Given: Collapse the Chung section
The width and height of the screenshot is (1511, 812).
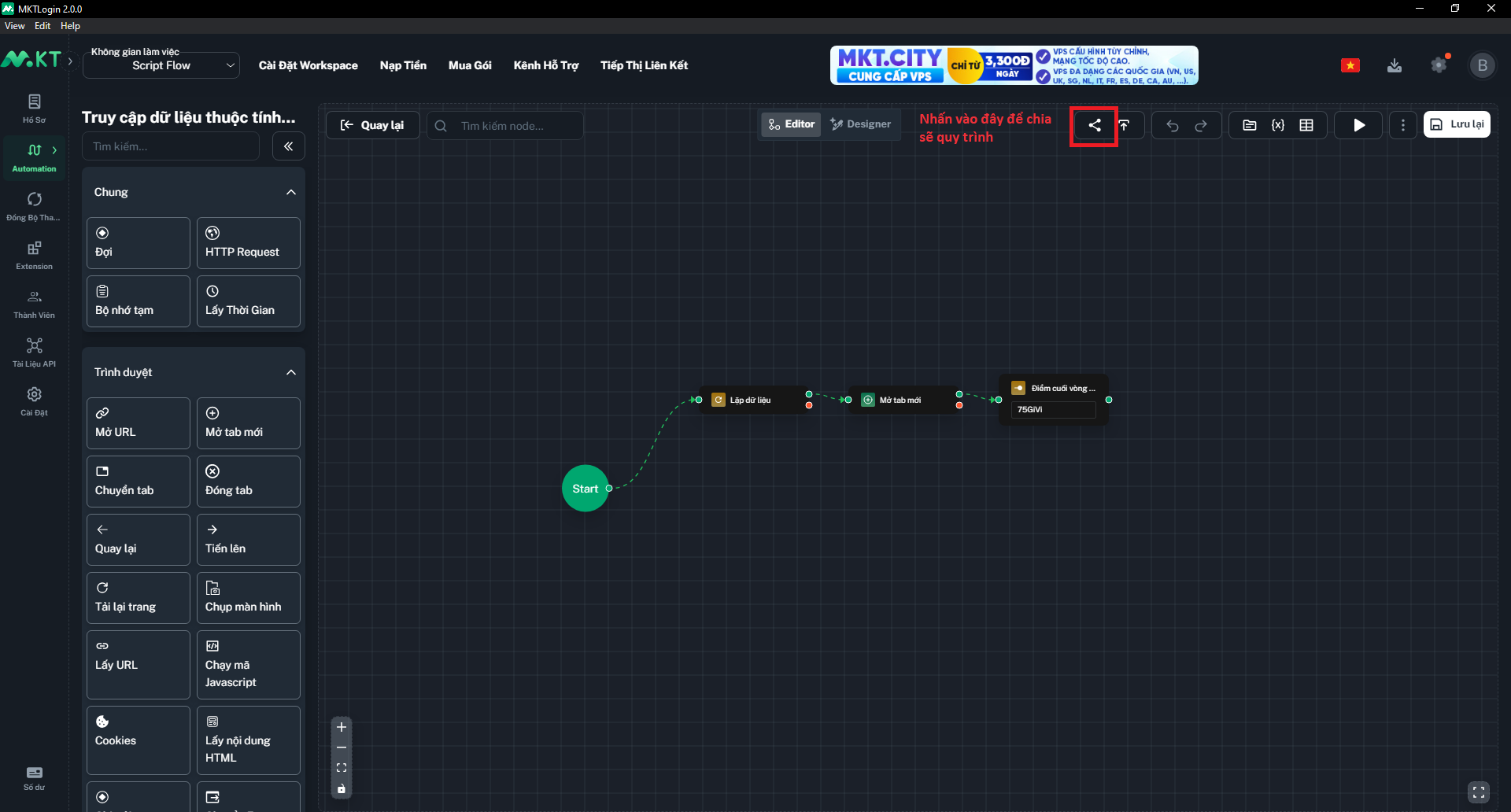Looking at the screenshot, I should click(x=290, y=192).
